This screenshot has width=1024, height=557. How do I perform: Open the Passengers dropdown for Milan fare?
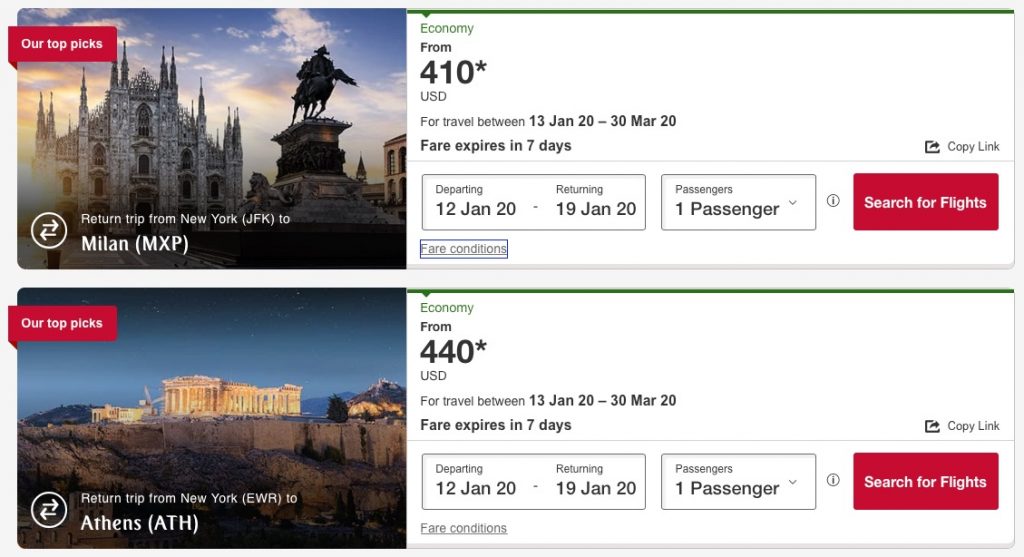click(x=738, y=202)
